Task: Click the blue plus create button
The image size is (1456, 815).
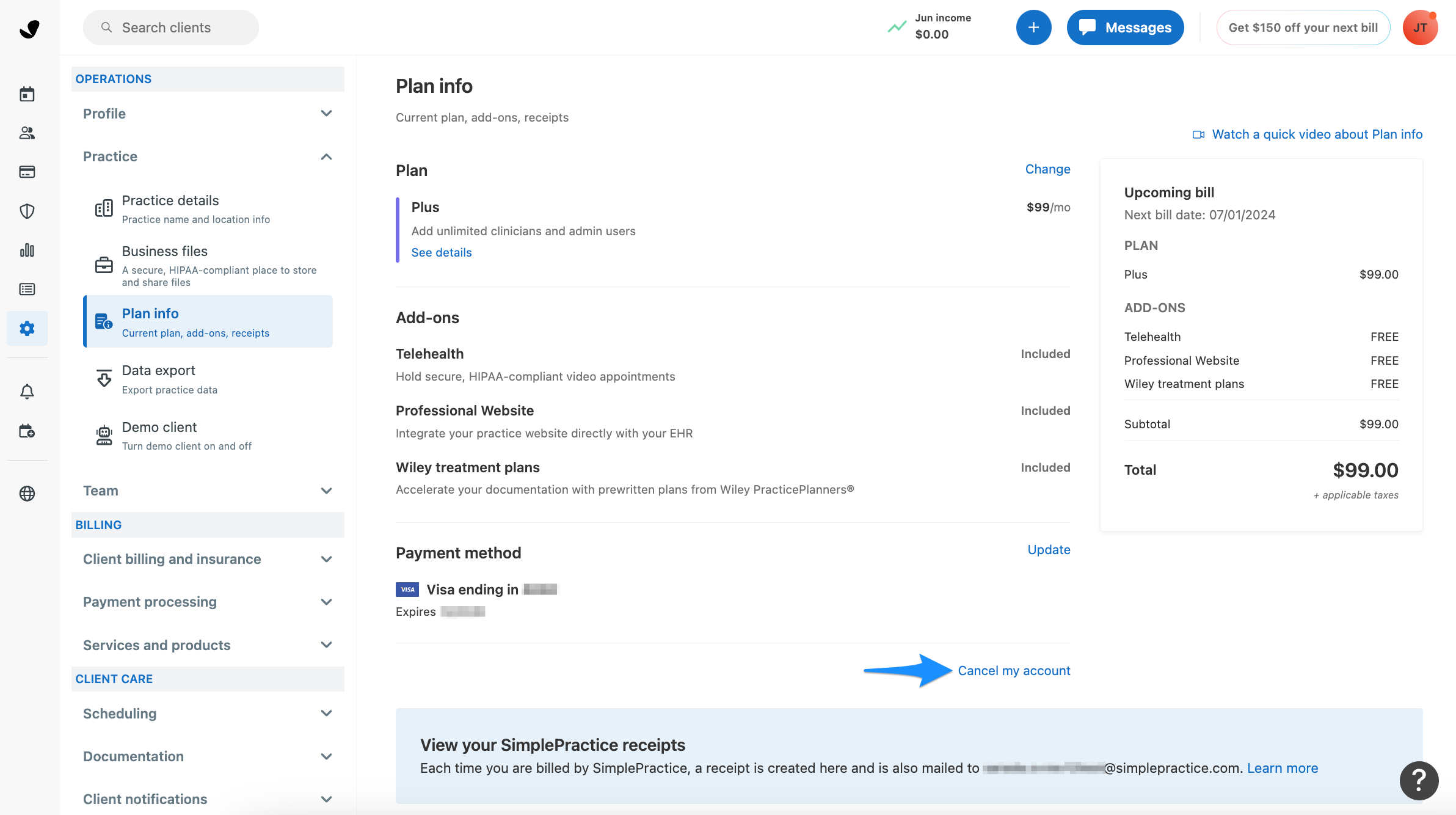Action: click(x=1033, y=27)
